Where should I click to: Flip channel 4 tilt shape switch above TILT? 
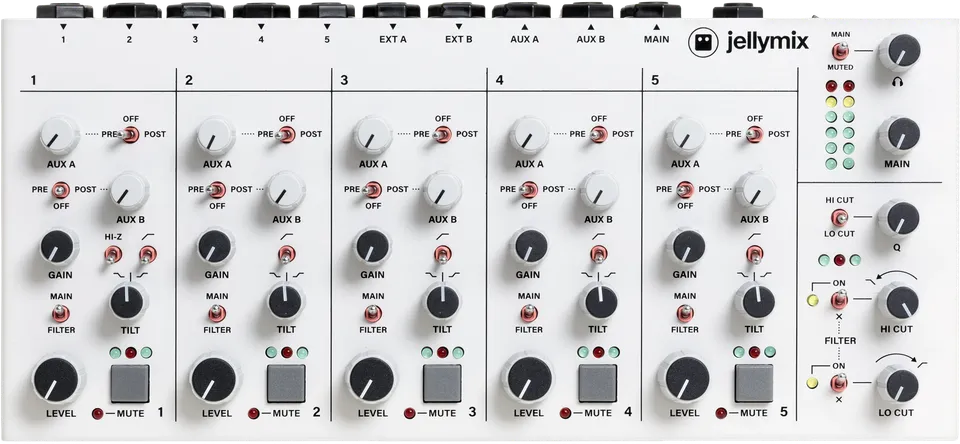pyautogui.click(x=598, y=254)
